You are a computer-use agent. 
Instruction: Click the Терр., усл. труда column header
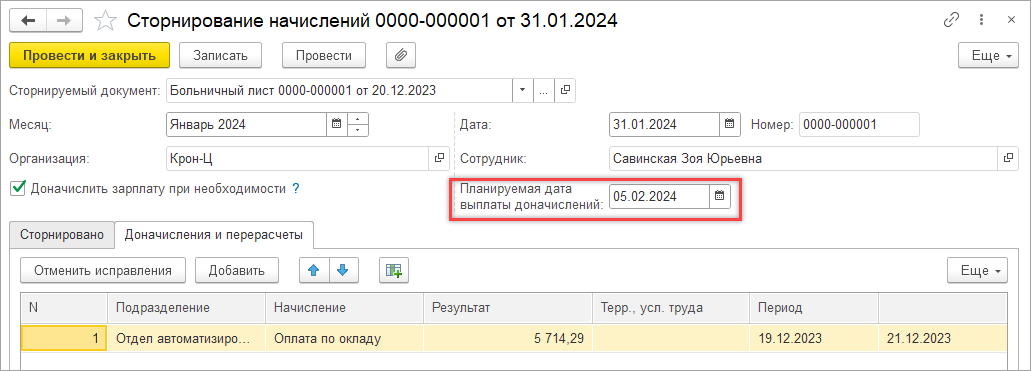tap(671, 307)
